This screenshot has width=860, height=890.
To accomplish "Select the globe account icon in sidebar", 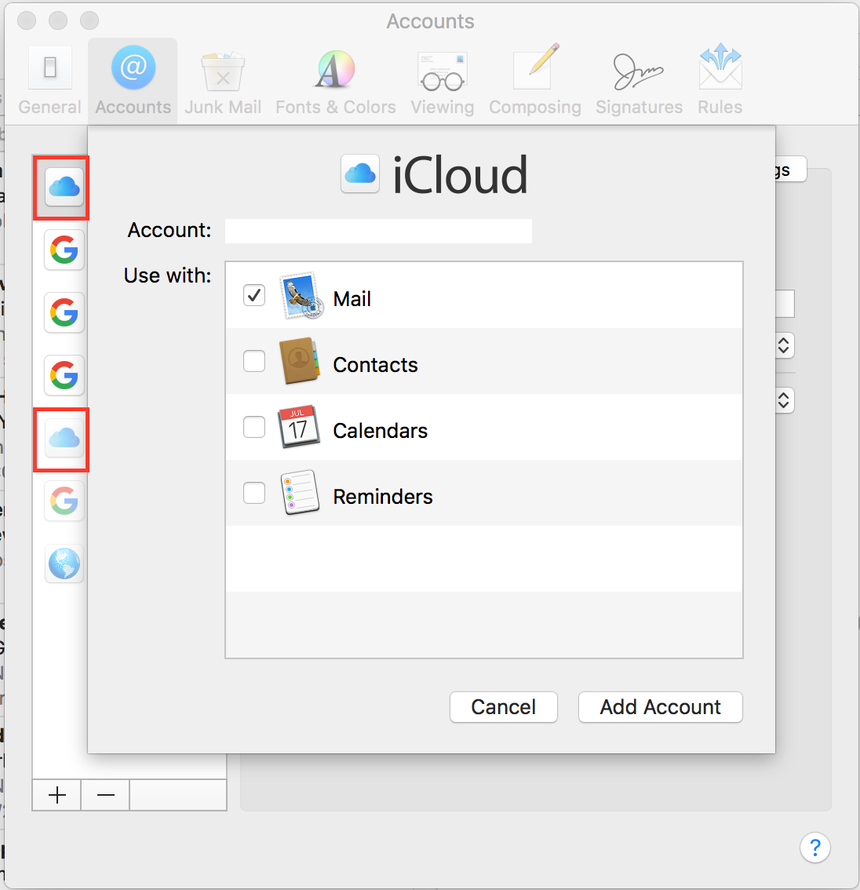I will [64, 565].
